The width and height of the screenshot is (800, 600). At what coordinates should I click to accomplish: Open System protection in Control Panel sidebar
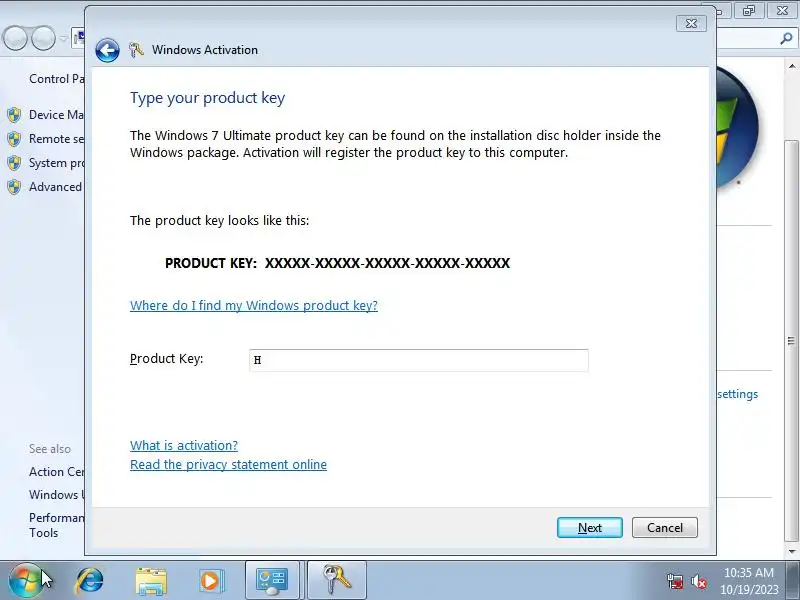coord(56,163)
